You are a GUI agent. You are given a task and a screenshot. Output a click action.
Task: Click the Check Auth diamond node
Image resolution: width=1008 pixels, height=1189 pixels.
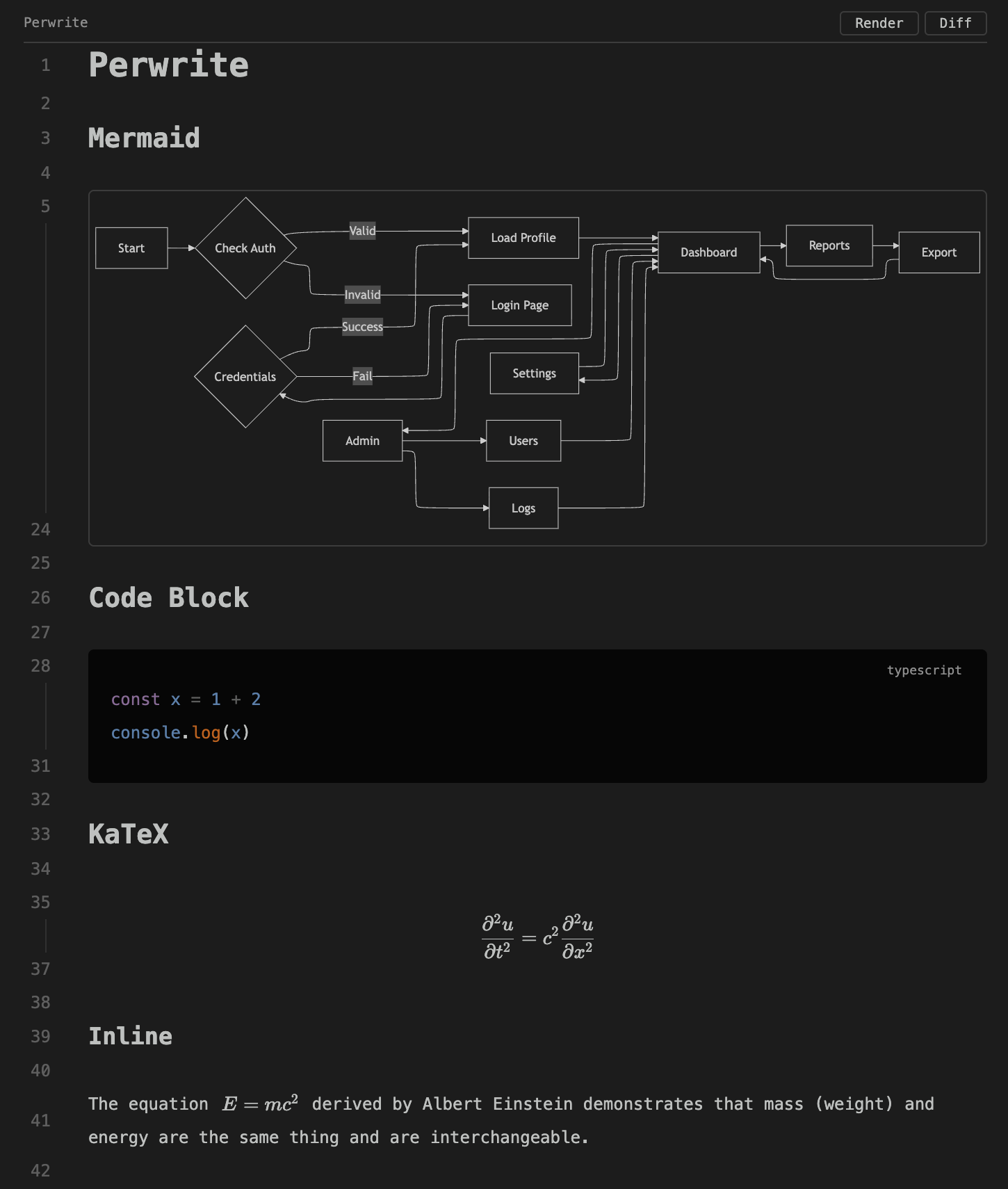click(245, 248)
